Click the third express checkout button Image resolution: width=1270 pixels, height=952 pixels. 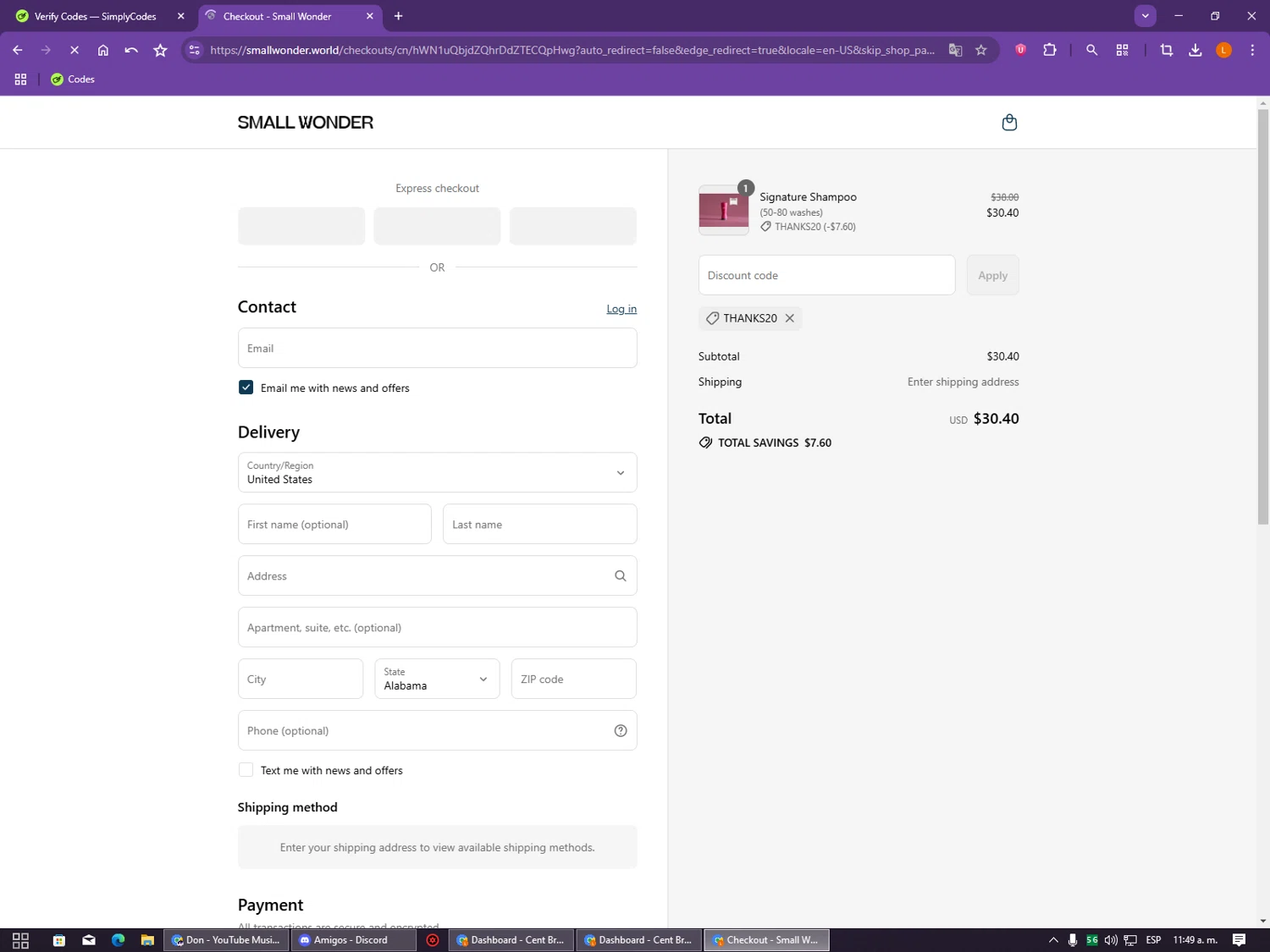573,226
